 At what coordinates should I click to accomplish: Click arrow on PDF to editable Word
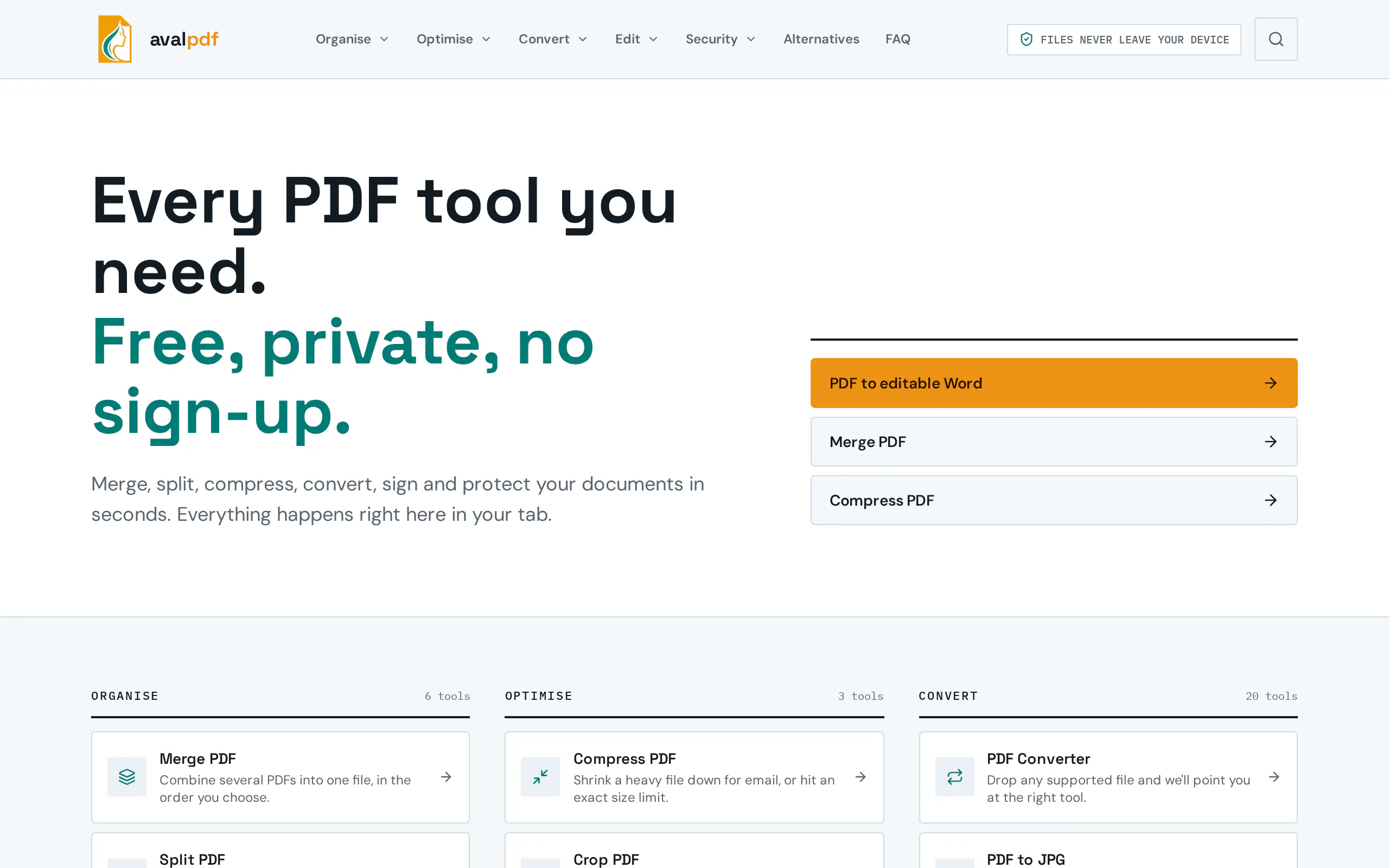tap(1271, 383)
